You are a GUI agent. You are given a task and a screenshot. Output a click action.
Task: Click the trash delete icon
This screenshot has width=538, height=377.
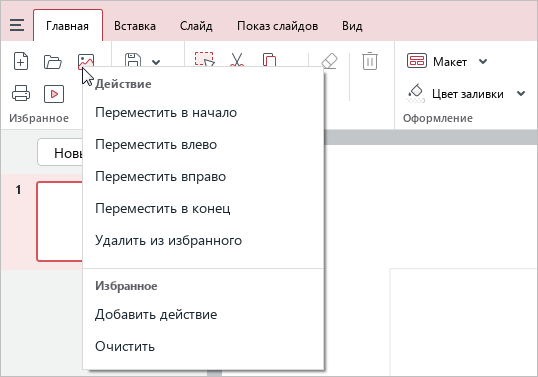click(x=370, y=61)
